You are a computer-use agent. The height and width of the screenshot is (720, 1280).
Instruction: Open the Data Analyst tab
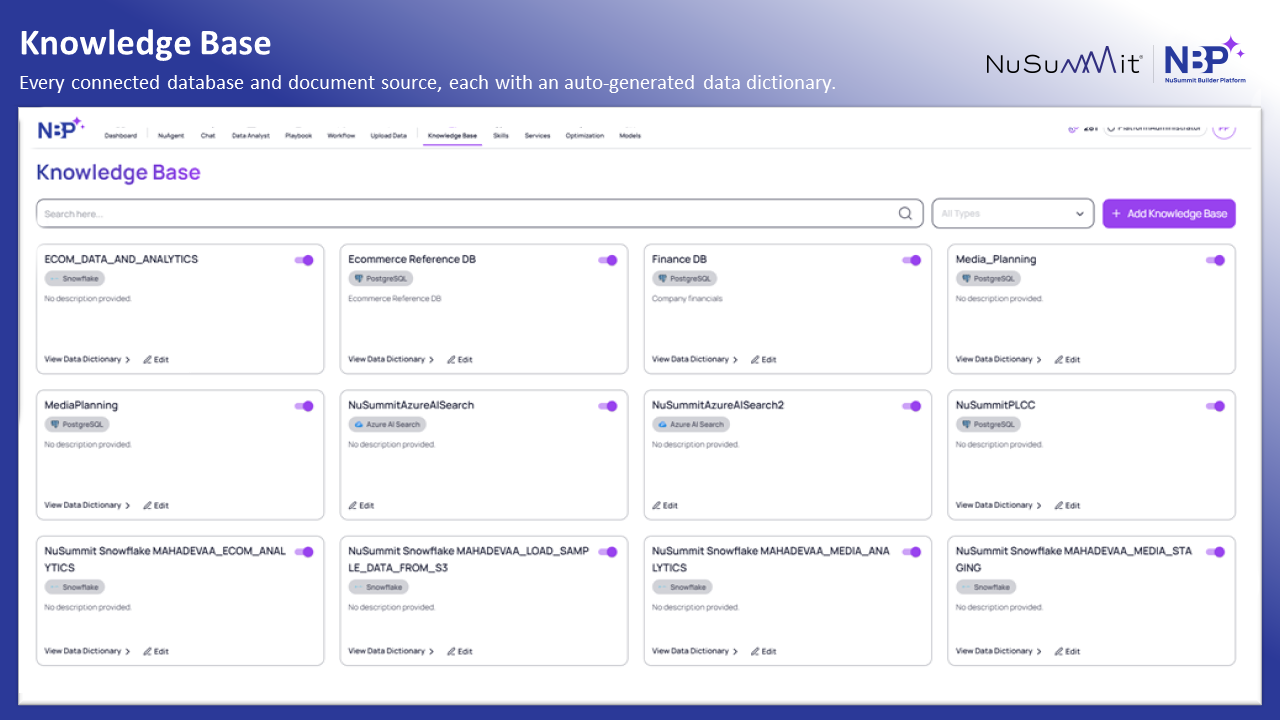click(x=251, y=135)
